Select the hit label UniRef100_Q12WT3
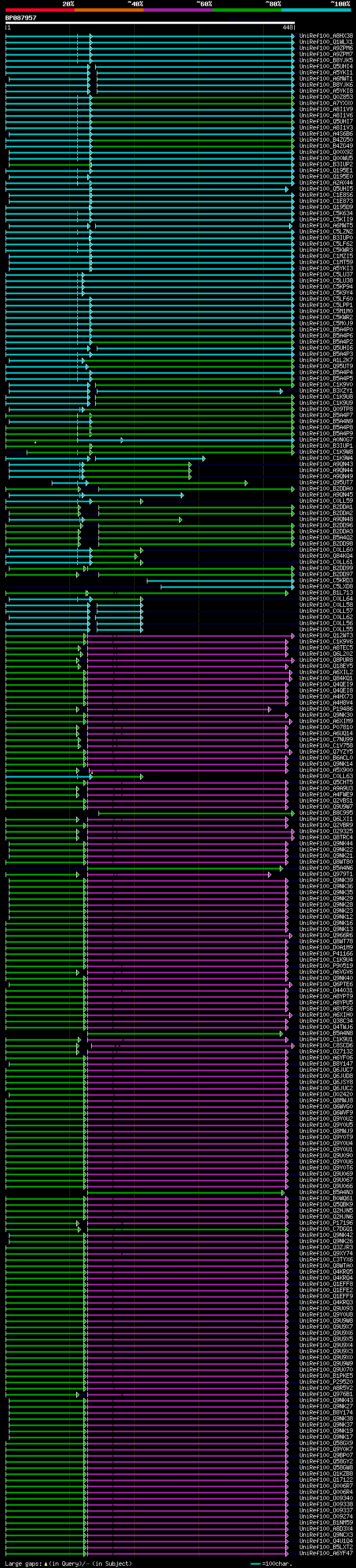This screenshot has height=1568, width=356. [x=326, y=635]
